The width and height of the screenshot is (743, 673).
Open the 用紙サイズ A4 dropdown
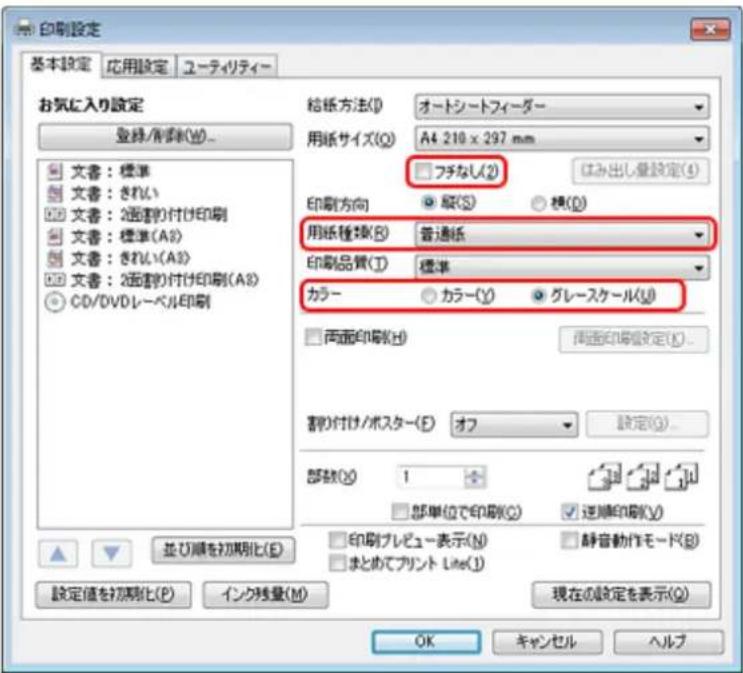click(x=562, y=139)
